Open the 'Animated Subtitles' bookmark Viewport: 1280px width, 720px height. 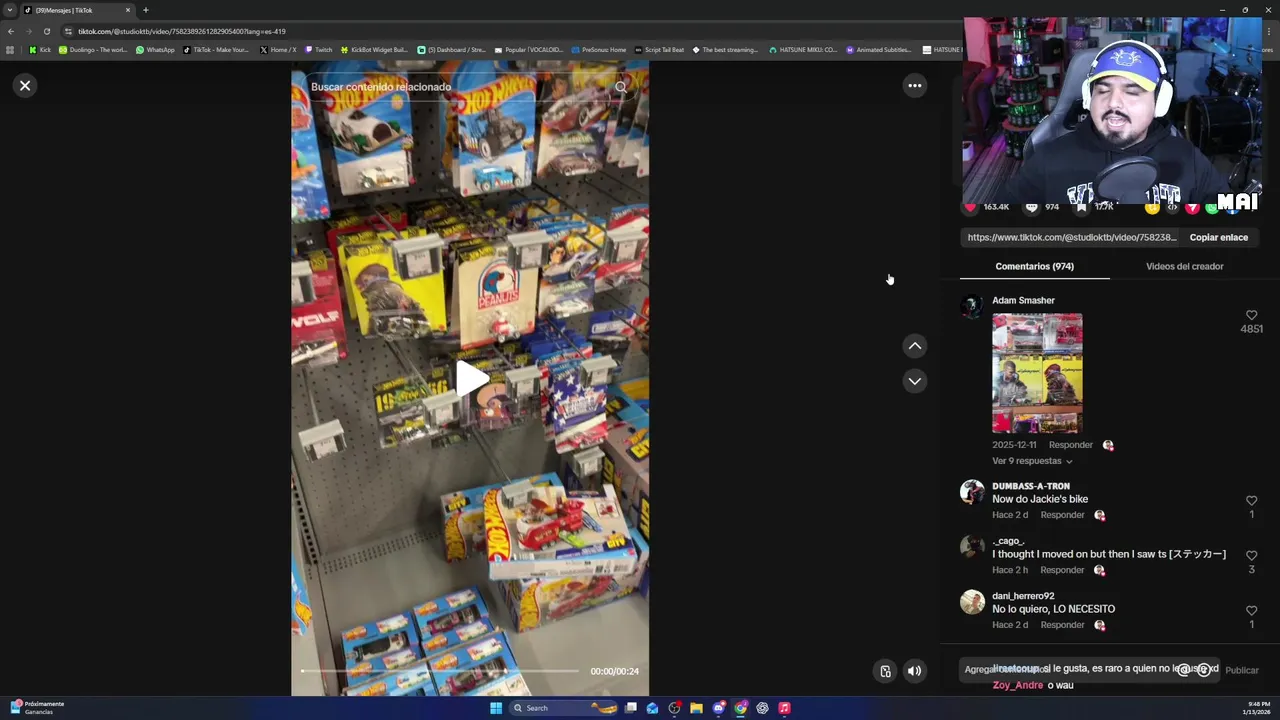pos(879,50)
